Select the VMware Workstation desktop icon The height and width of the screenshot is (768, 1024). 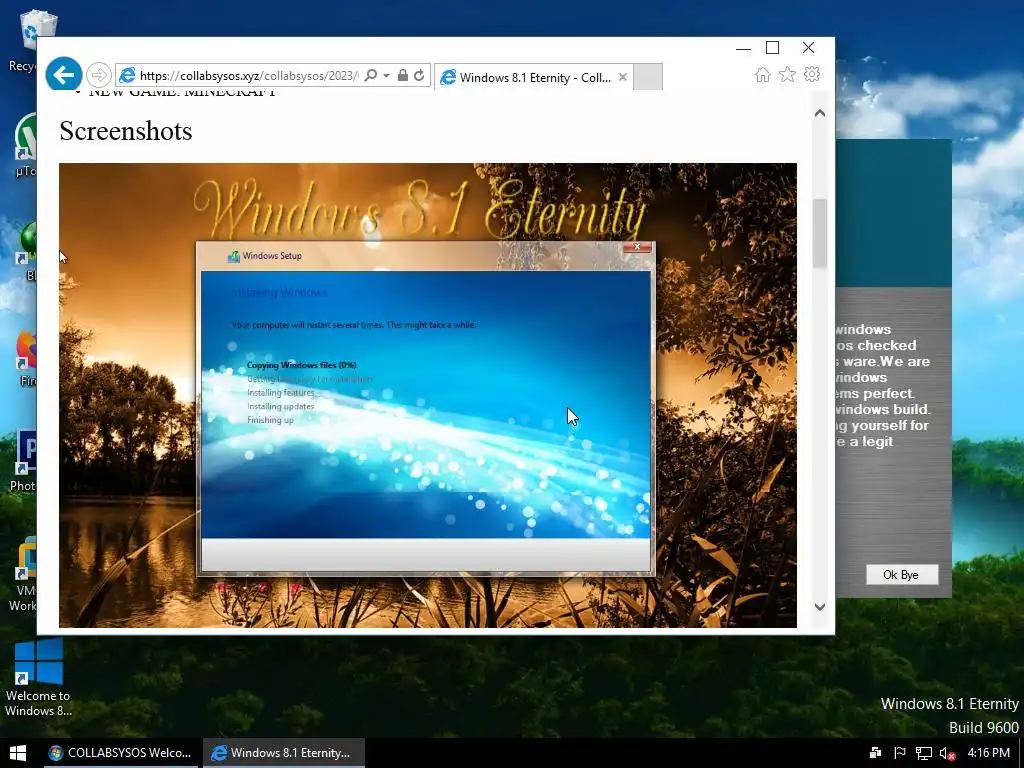pos(24,575)
